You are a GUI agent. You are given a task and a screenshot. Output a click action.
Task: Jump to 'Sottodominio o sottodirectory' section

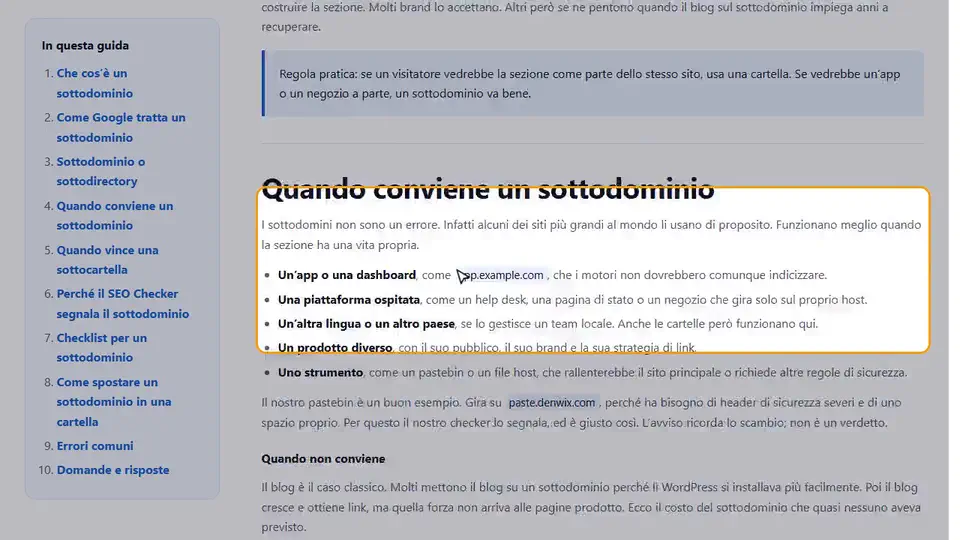tap(100, 171)
